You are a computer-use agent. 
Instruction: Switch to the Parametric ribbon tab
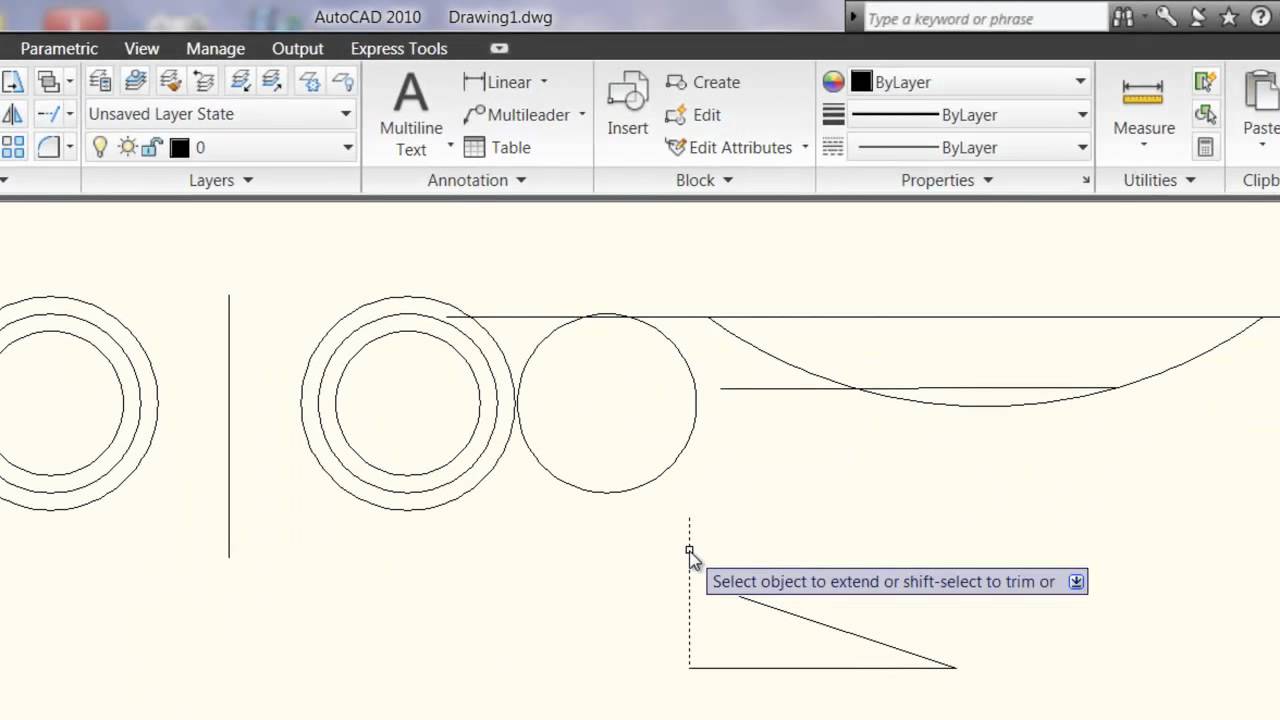click(59, 48)
